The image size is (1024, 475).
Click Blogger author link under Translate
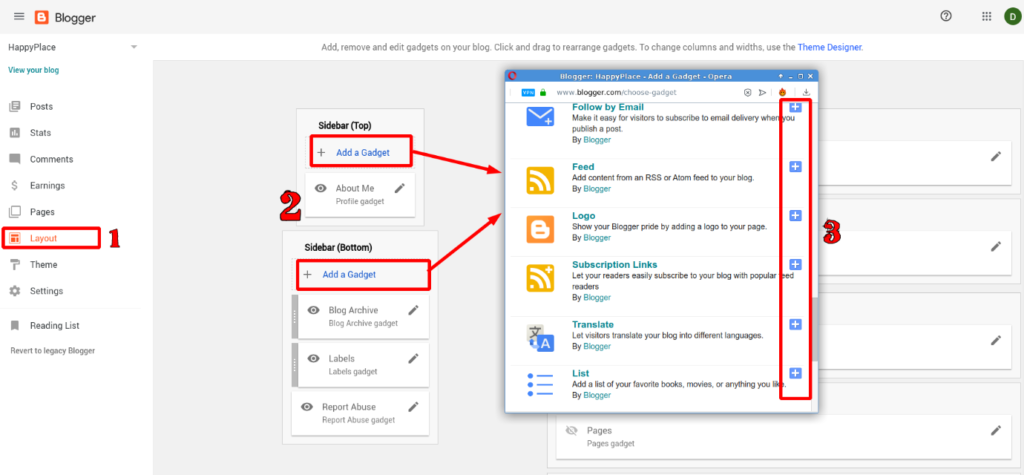click(x=597, y=346)
